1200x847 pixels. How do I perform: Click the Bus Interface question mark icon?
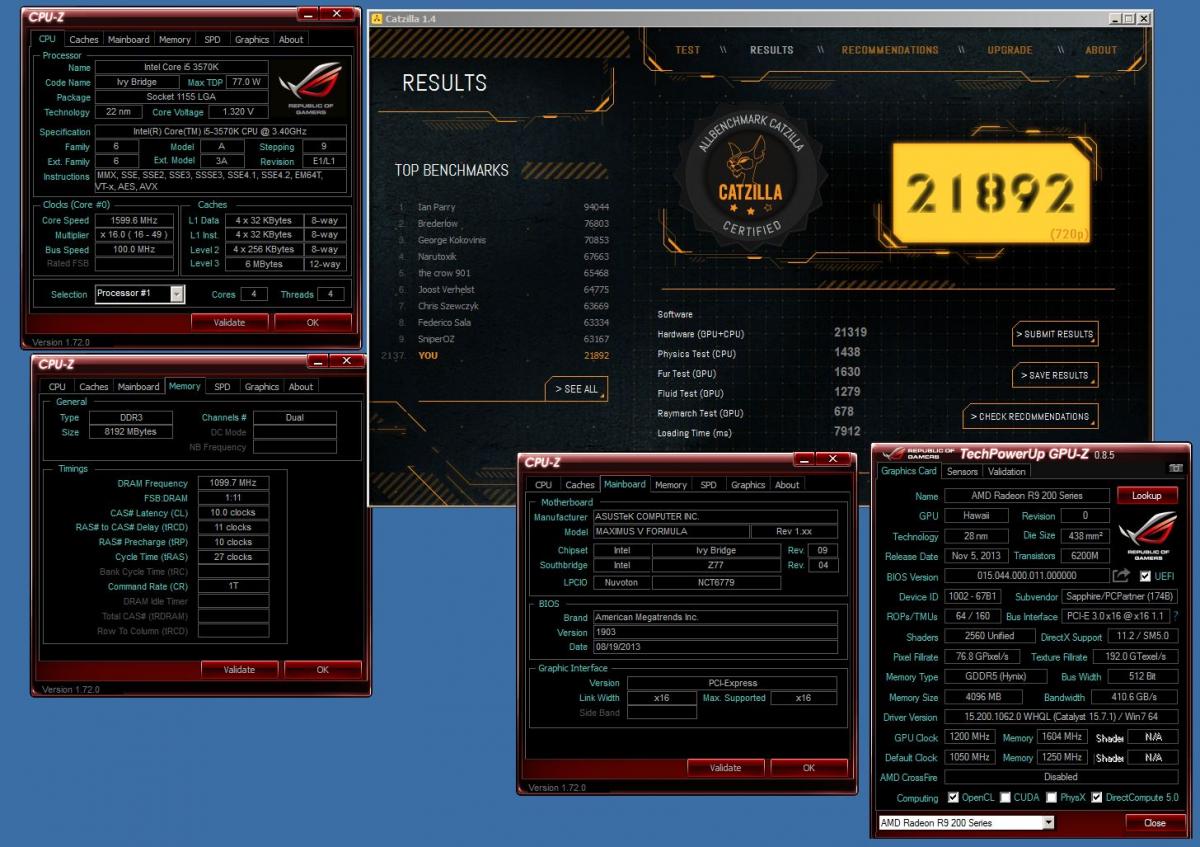[x=1175, y=616]
